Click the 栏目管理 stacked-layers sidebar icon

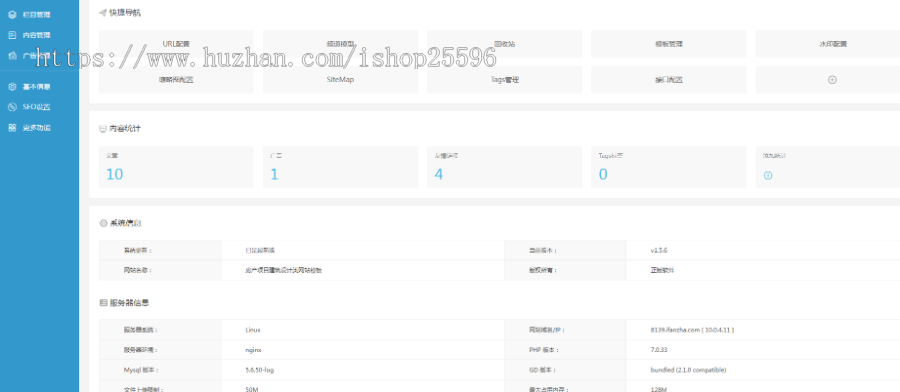pyautogui.click(x=12, y=14)
